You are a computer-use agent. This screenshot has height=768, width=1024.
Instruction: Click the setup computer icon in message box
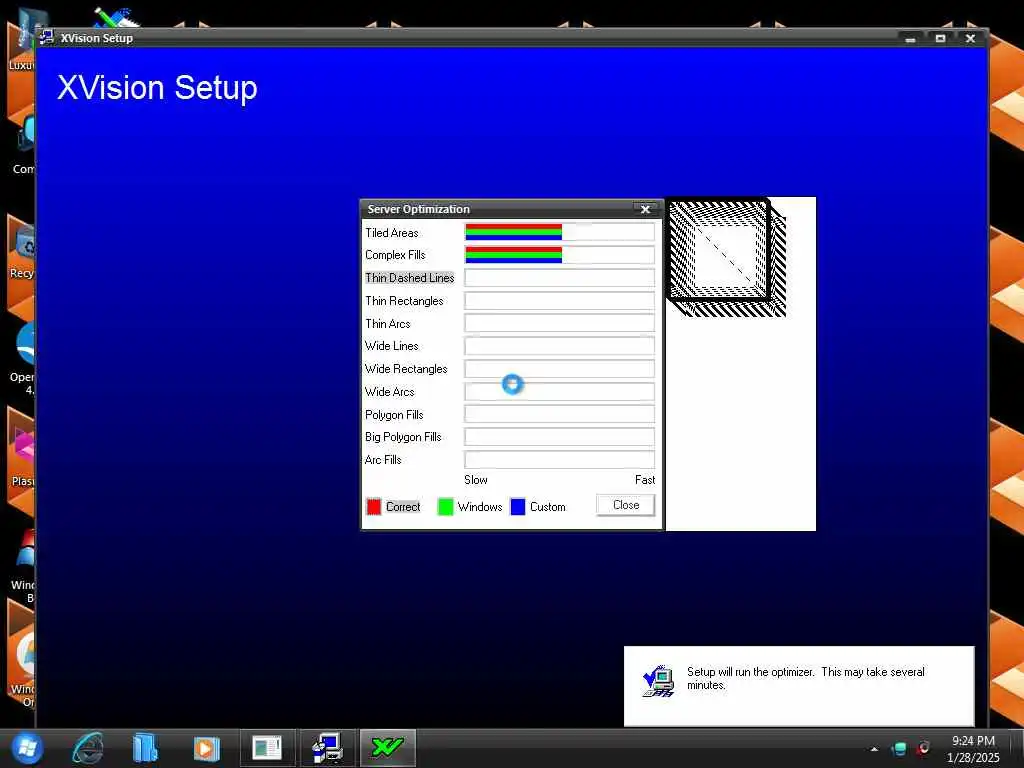tap(658, 681)
